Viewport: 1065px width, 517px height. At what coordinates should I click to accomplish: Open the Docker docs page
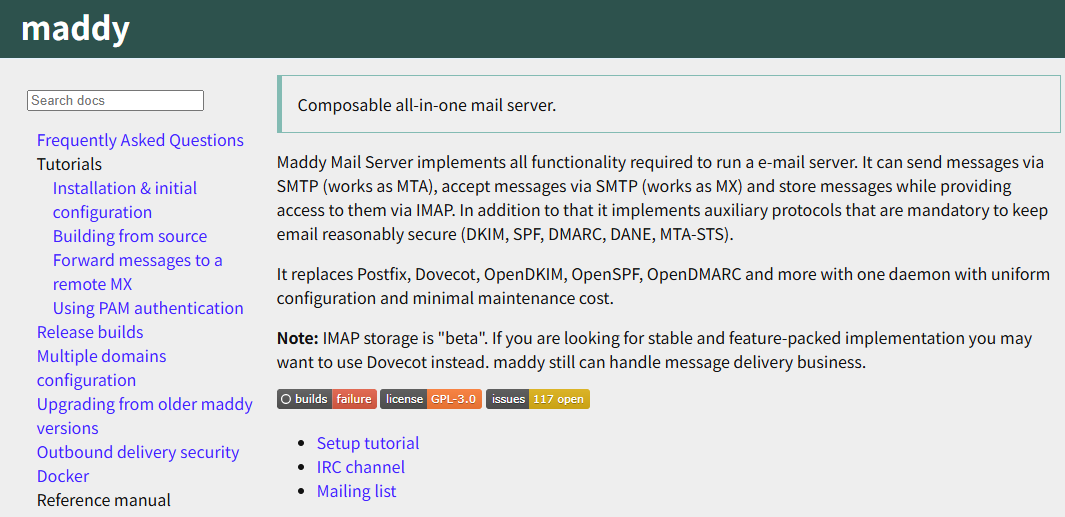63,476
